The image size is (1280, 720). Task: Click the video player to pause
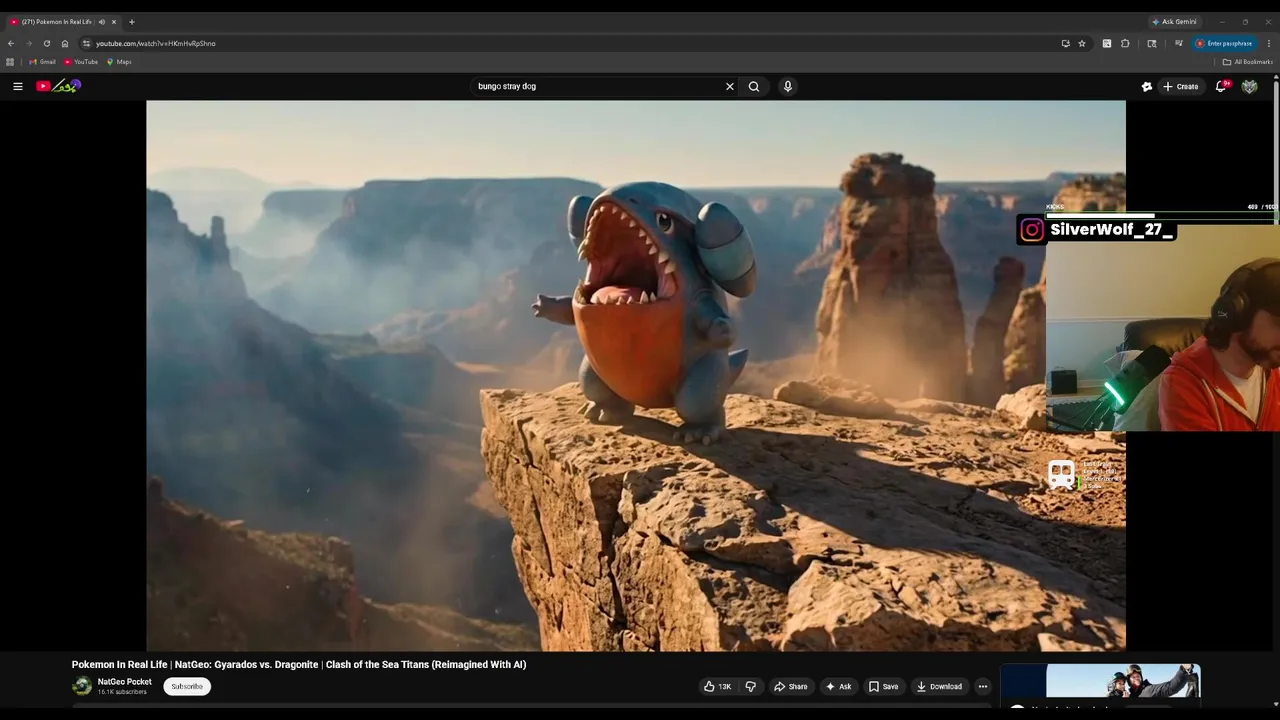click(636, 375)
